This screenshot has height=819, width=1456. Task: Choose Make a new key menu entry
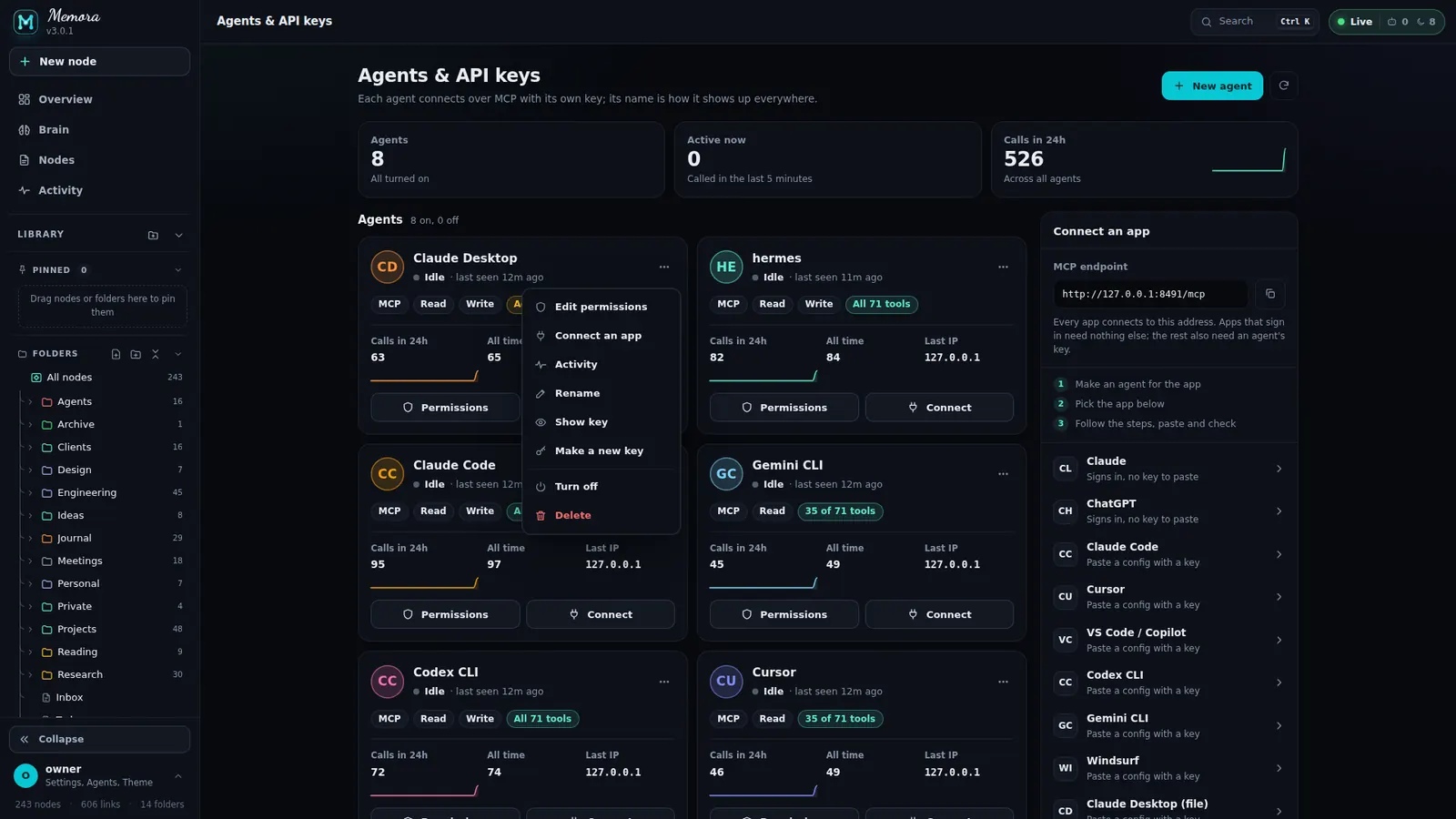coord(601,451)
